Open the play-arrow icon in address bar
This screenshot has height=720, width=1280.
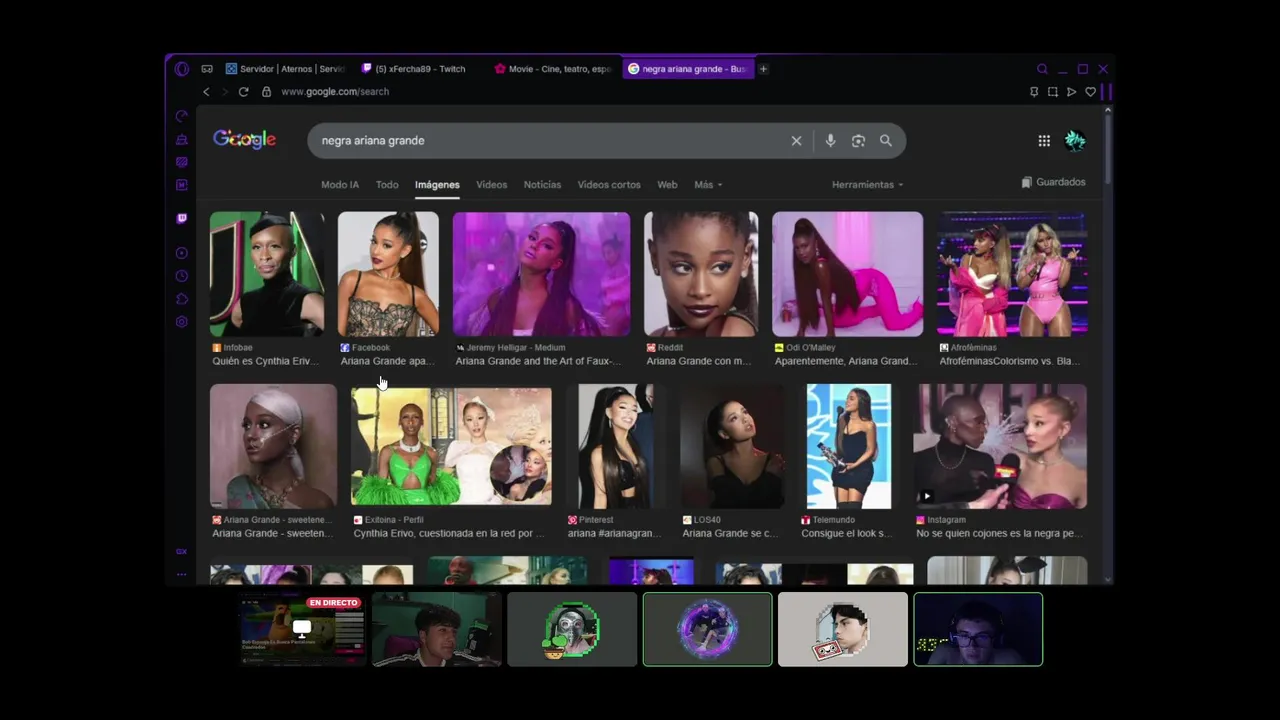[x=1072, y=92]
